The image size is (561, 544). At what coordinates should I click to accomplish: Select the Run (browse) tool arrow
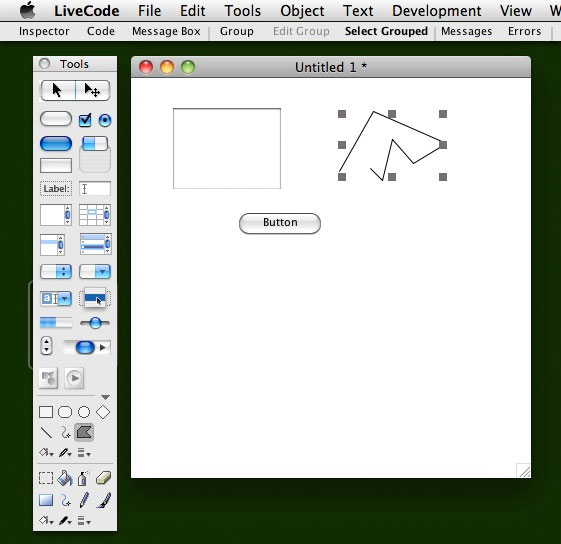point(58,90)
